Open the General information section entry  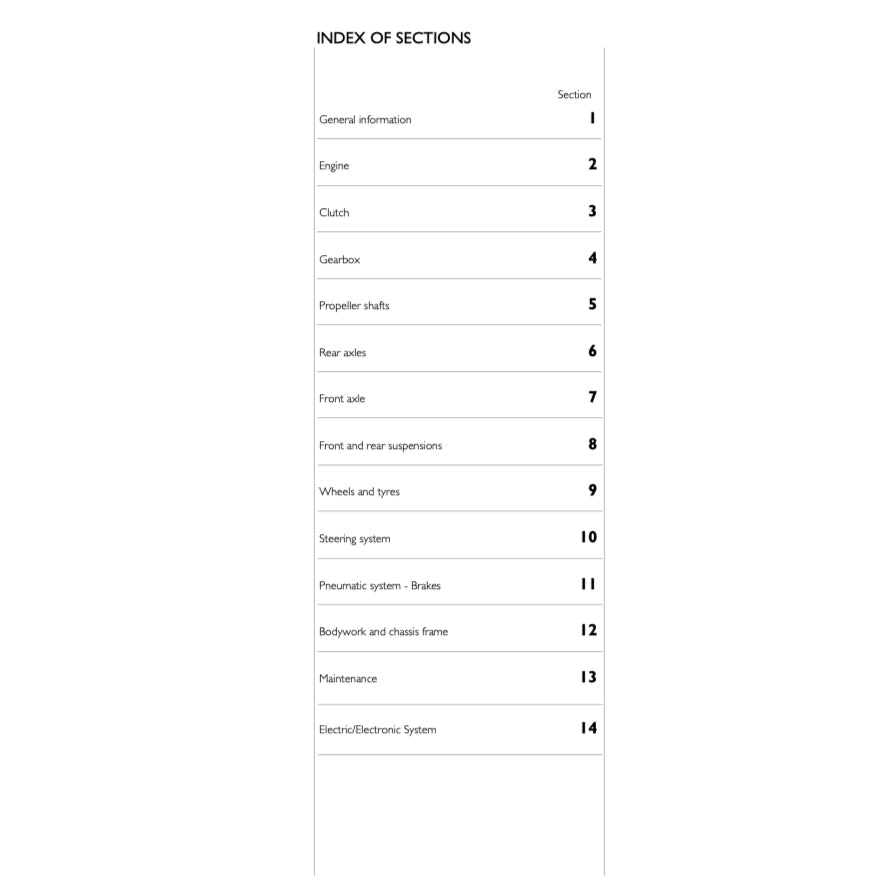tap(365, 120)
